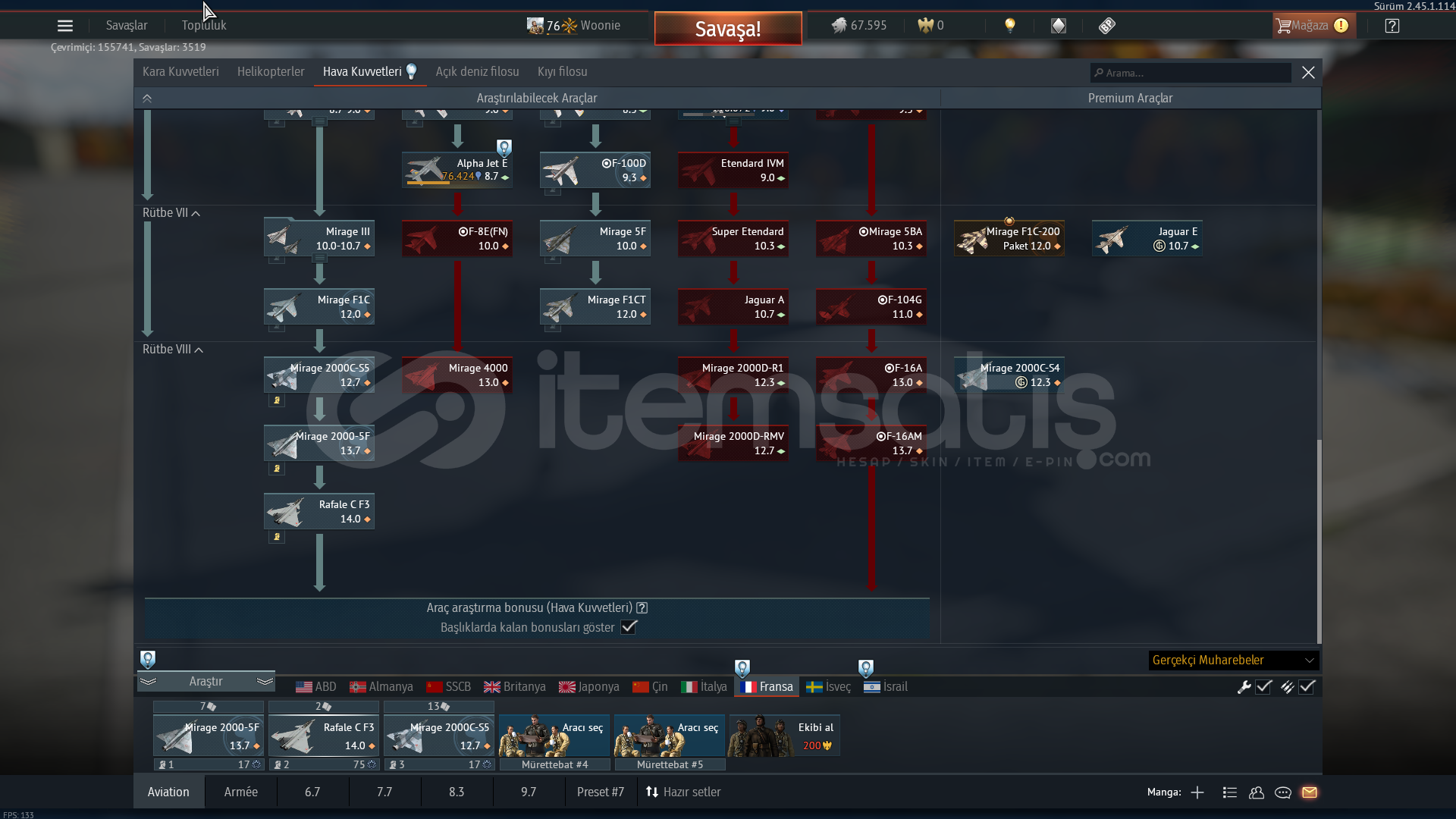
Task: Select the İsveç nation tab
Action: pyautogui.click(x=829, y=687)
